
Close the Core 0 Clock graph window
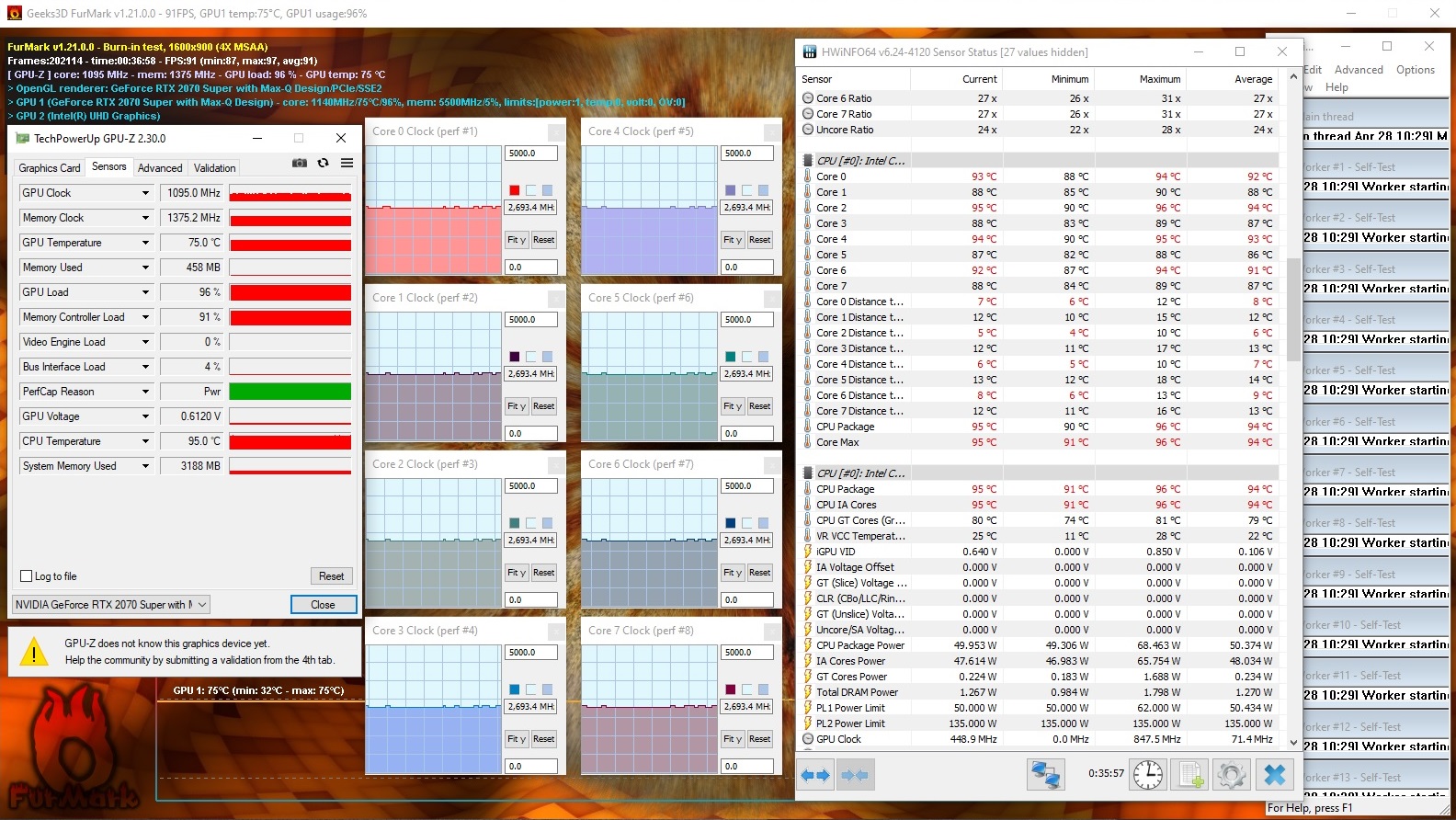point(557,132)
